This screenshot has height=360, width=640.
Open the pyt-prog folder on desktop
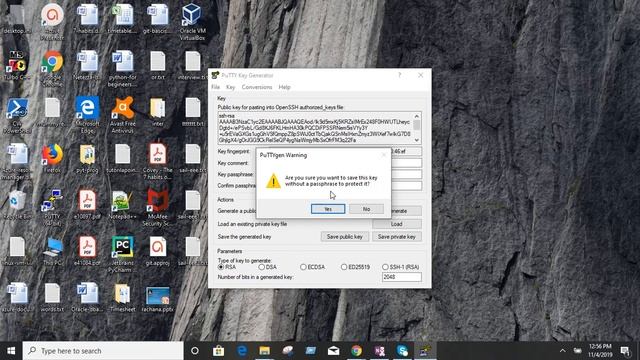tap(87, 159)
